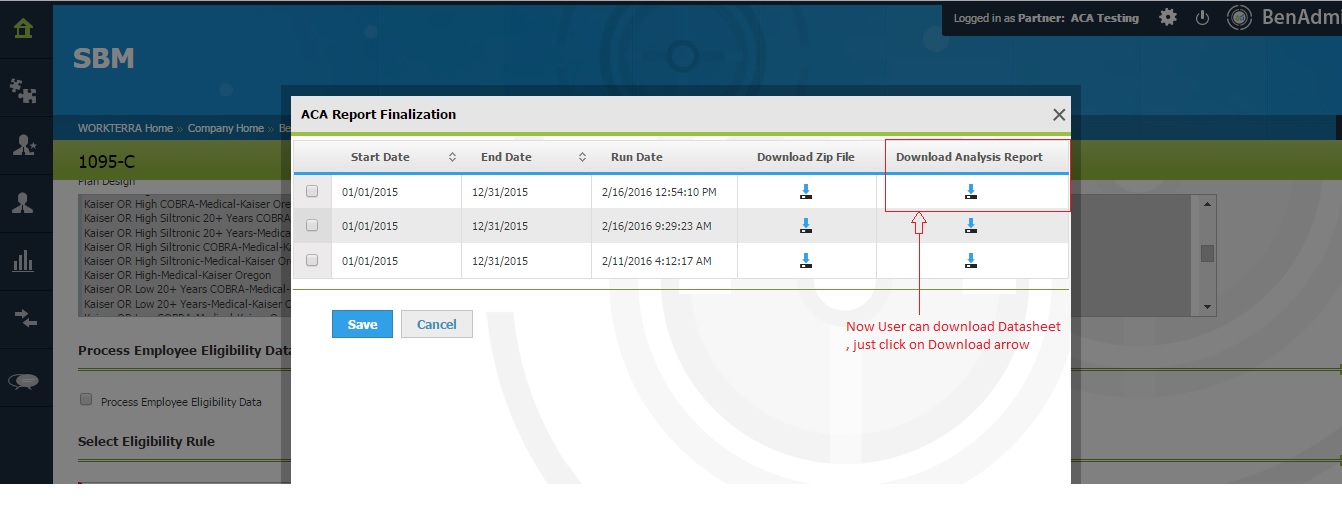Click the home icon in left sidebar
The image size is (1342, 525).
23,29
